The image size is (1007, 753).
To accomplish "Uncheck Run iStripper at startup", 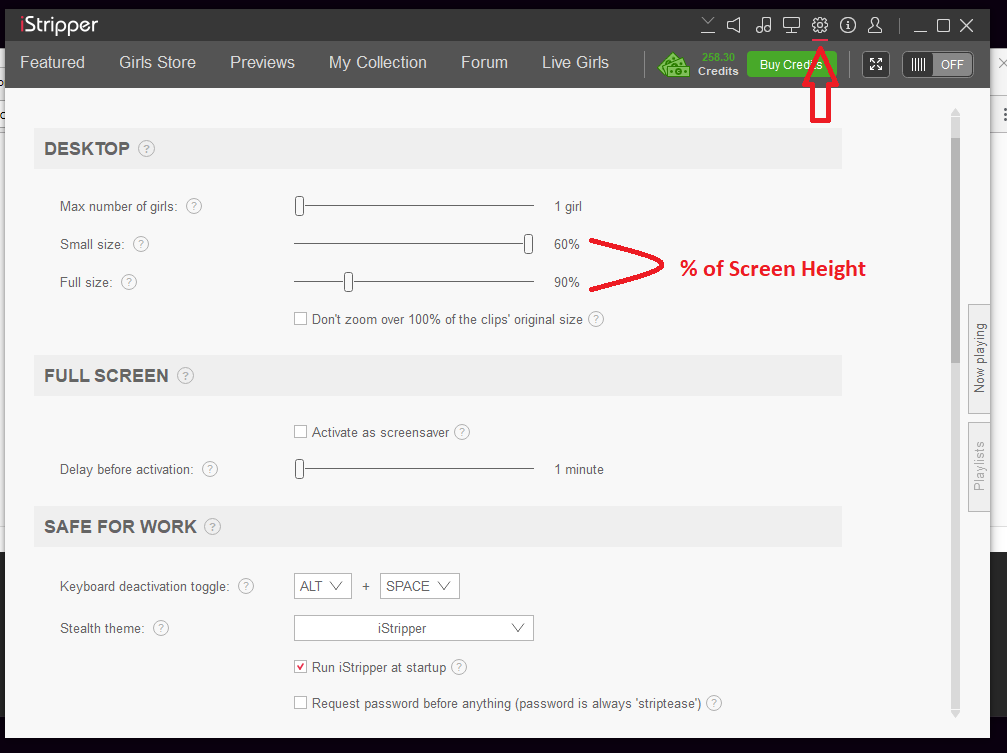I will (300, 667).
